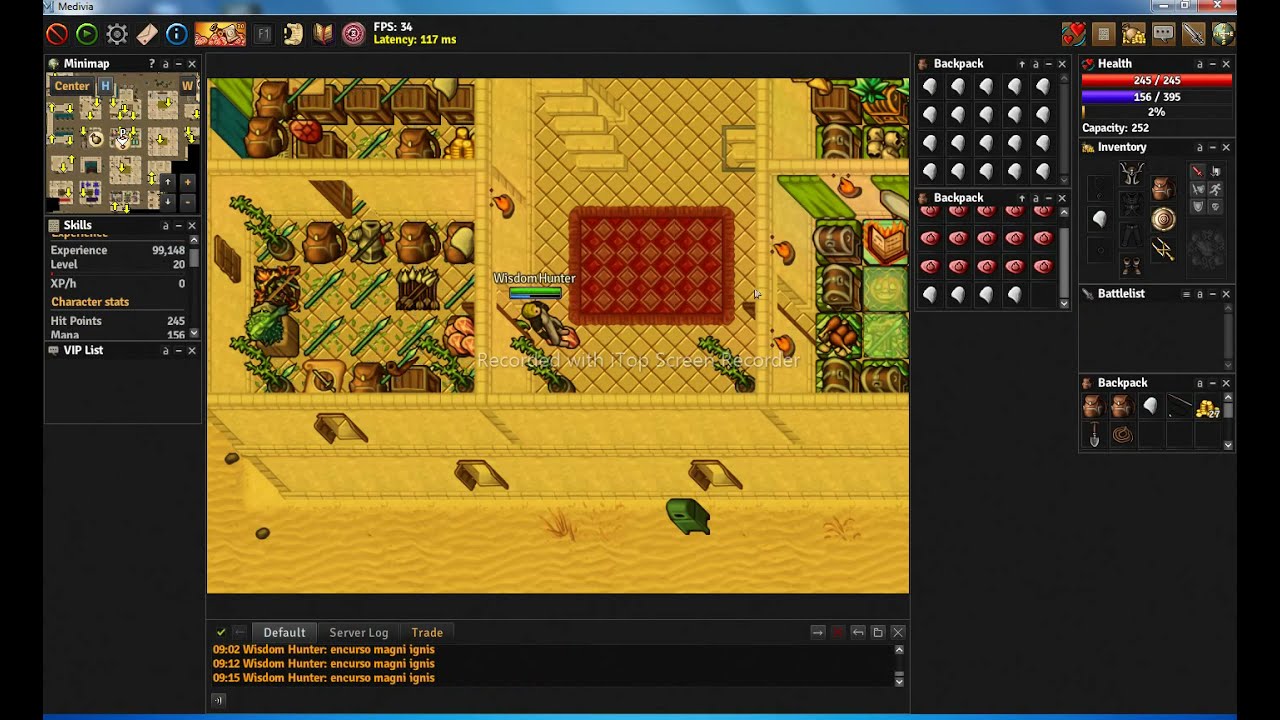Image resolution: width=1280 pixels, height=720 pixels.
Task: Enable offensive red sword fight mode
Action: tap(1197, 171)
